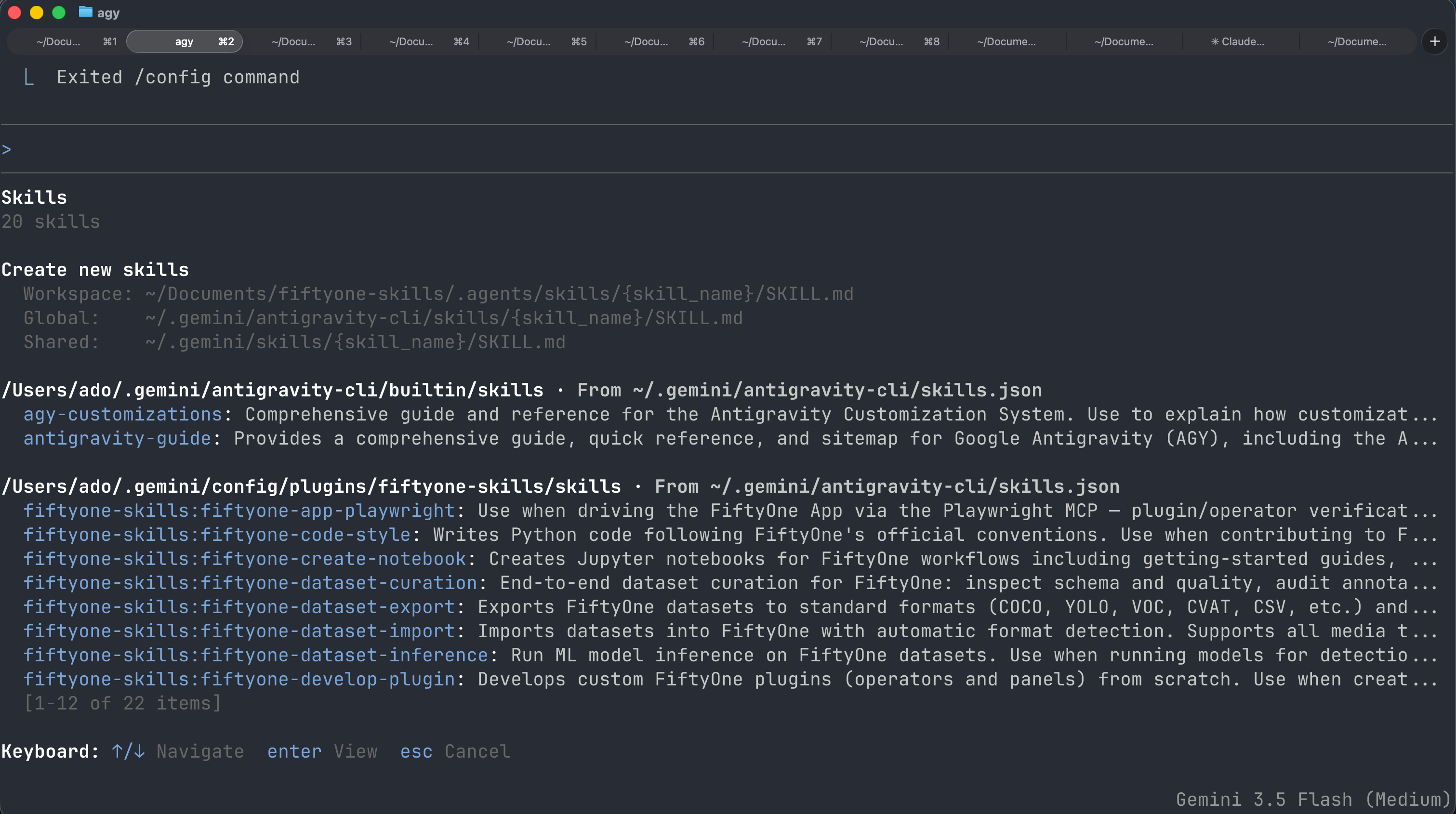Click the Shared skills path line
The image size is (1456, 814).
click(x=294, y=342)
